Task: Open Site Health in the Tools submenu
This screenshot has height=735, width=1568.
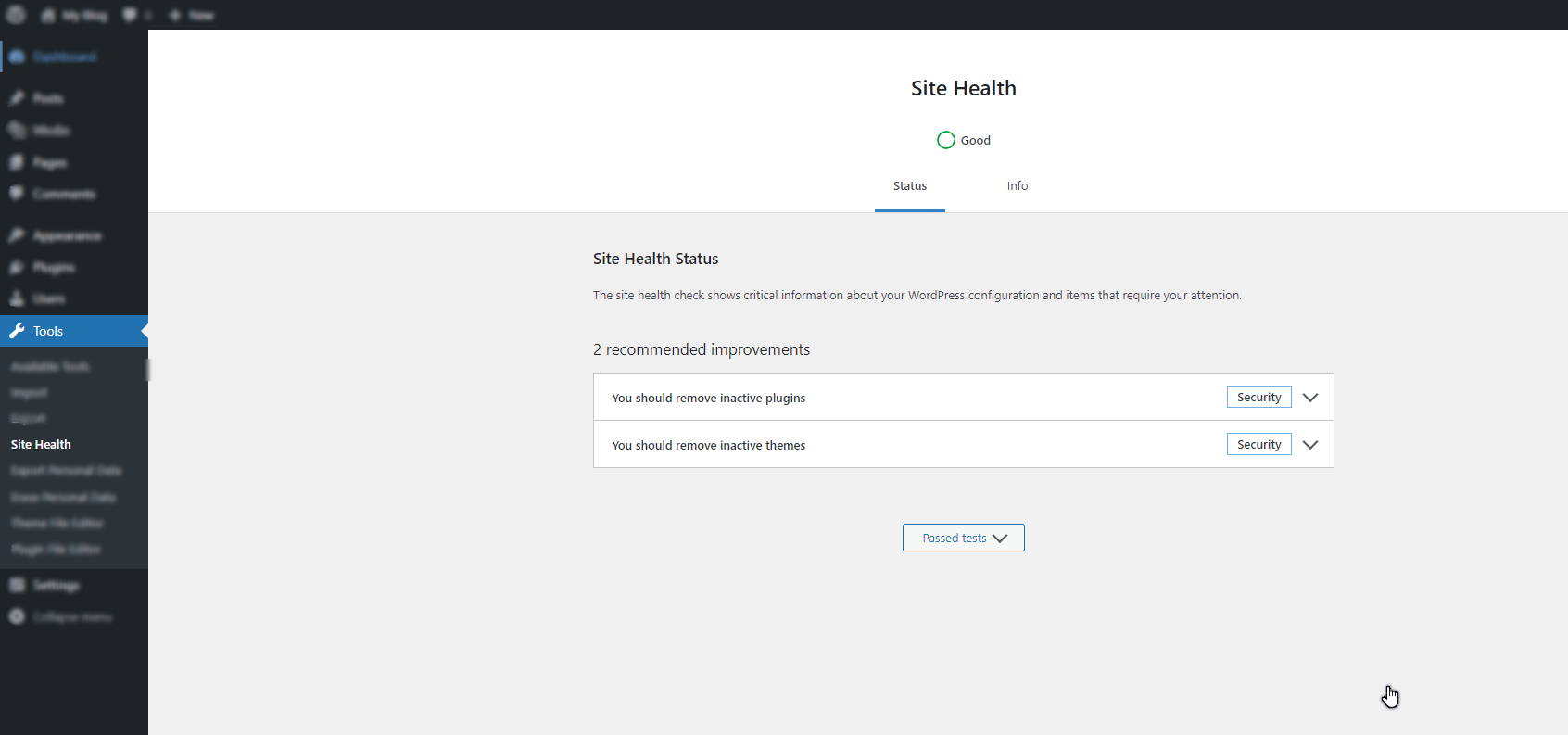Action: click(x=41, y=445)
